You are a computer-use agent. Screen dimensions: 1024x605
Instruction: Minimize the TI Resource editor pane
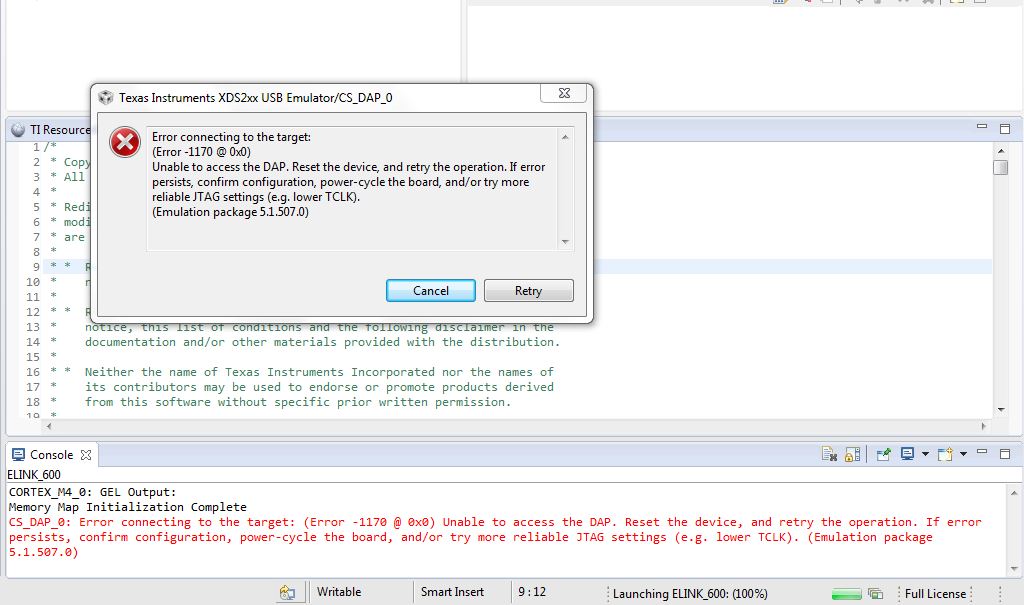click(982, 127)
